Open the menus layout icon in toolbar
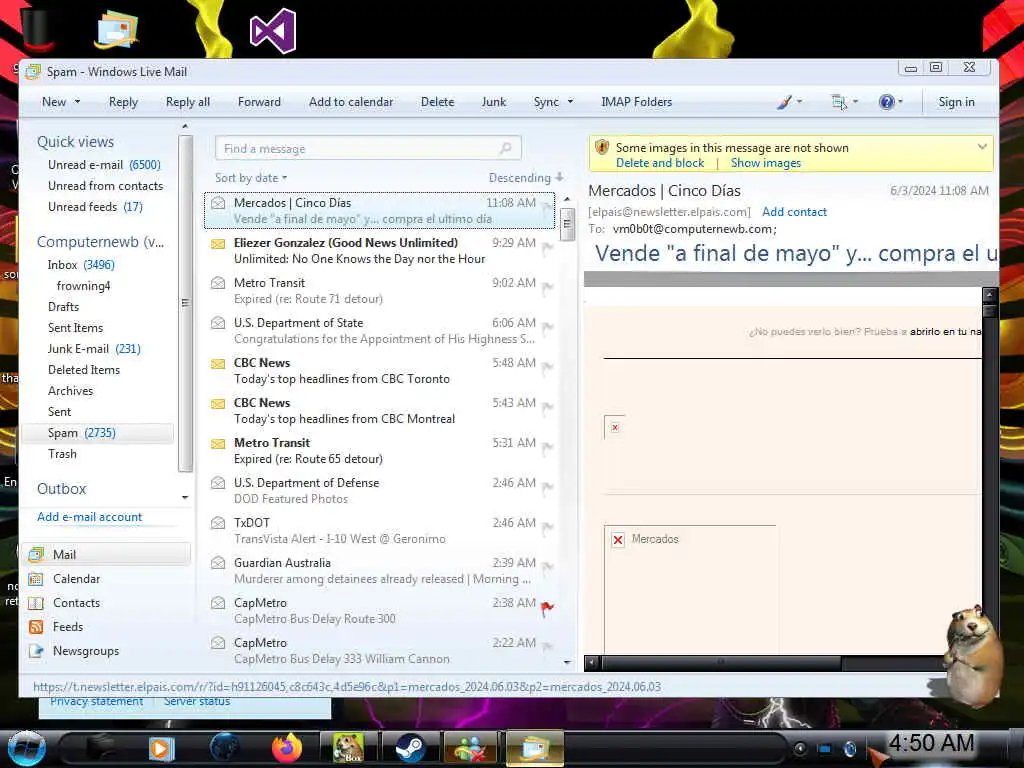This screenshot has height=768, width=1024. [x=839, y=102]
